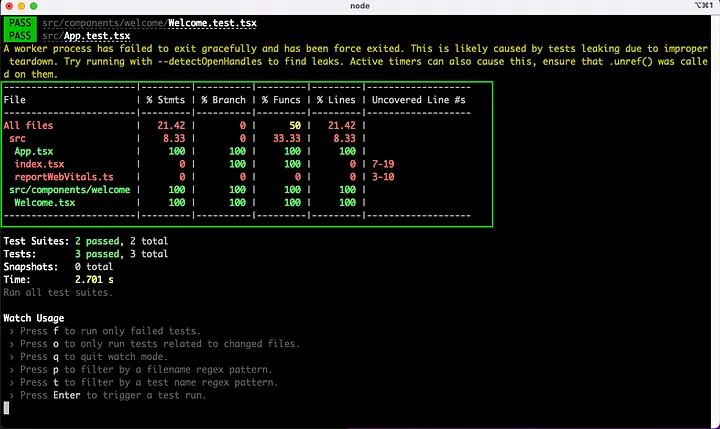Click 'Snapshots:' label
This screenshot has height=429, width=720.
(x=31, y=267)
